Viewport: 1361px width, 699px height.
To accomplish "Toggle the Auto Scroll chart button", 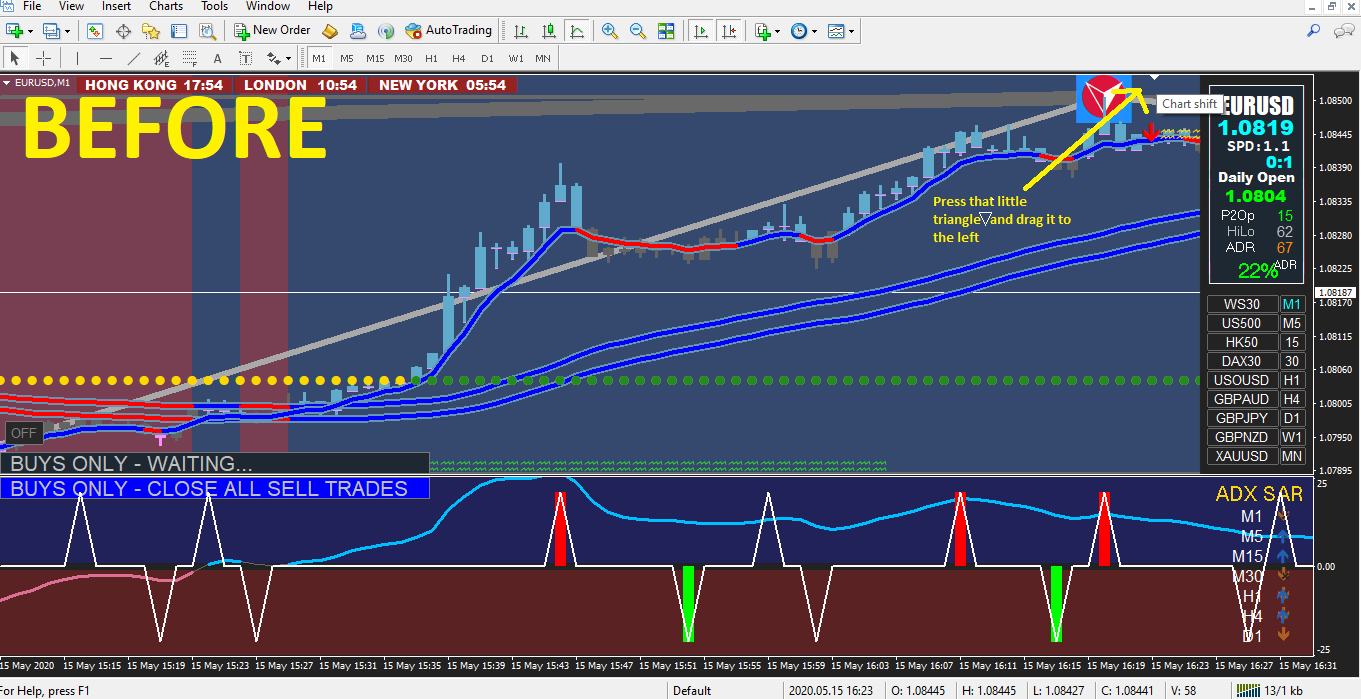I will click(x=701, y=31).
